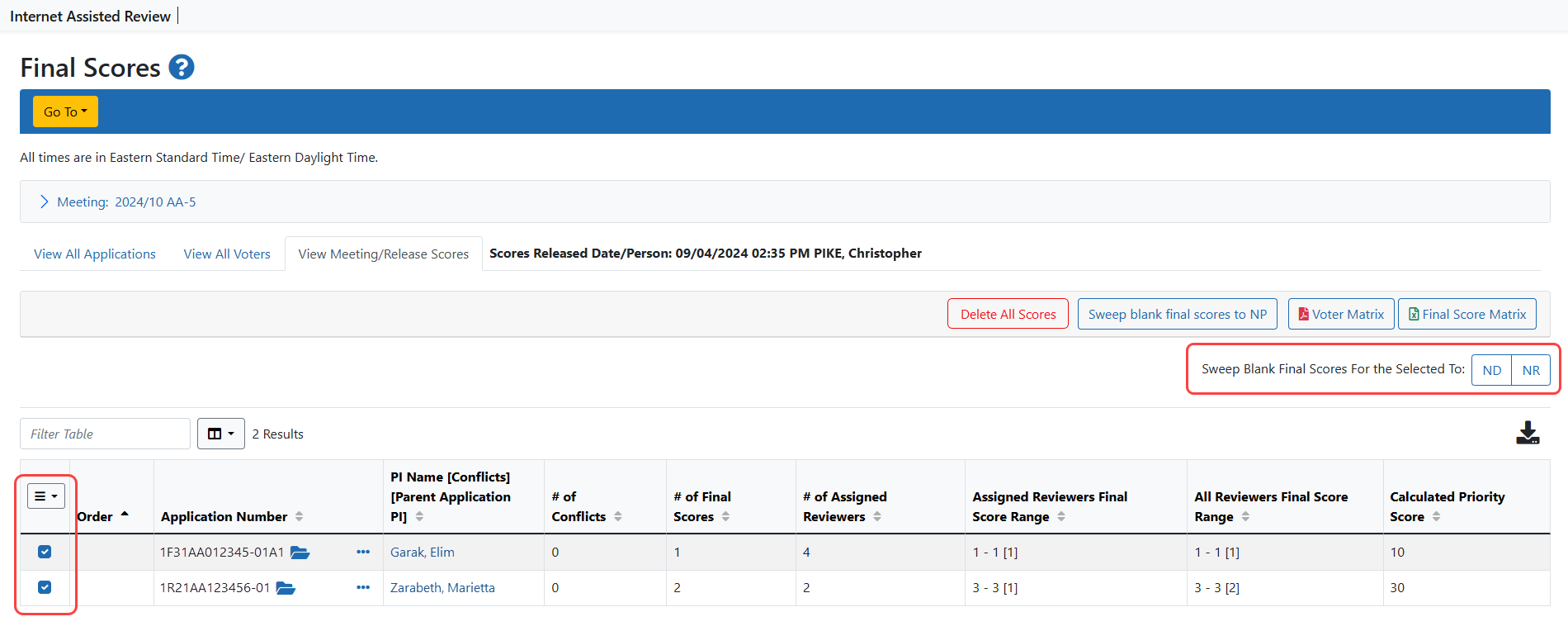The width and height of the screenshot is (1568, 631).
Task: Sort by # of Assigned Reviewers column
Action: click(877, 516)
